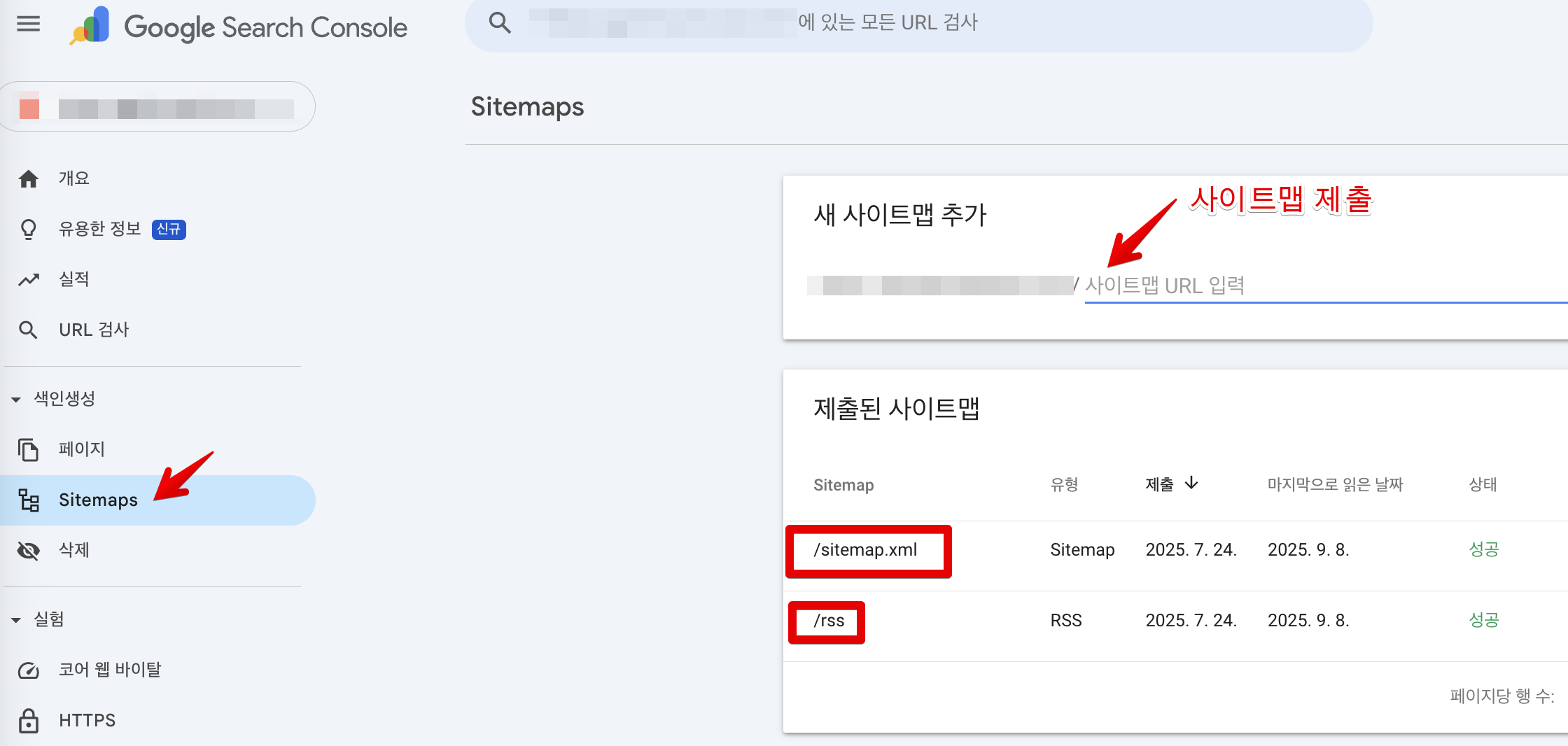
Task: Select the URL 검사 magnifier icon
Action: pos(29,329)
